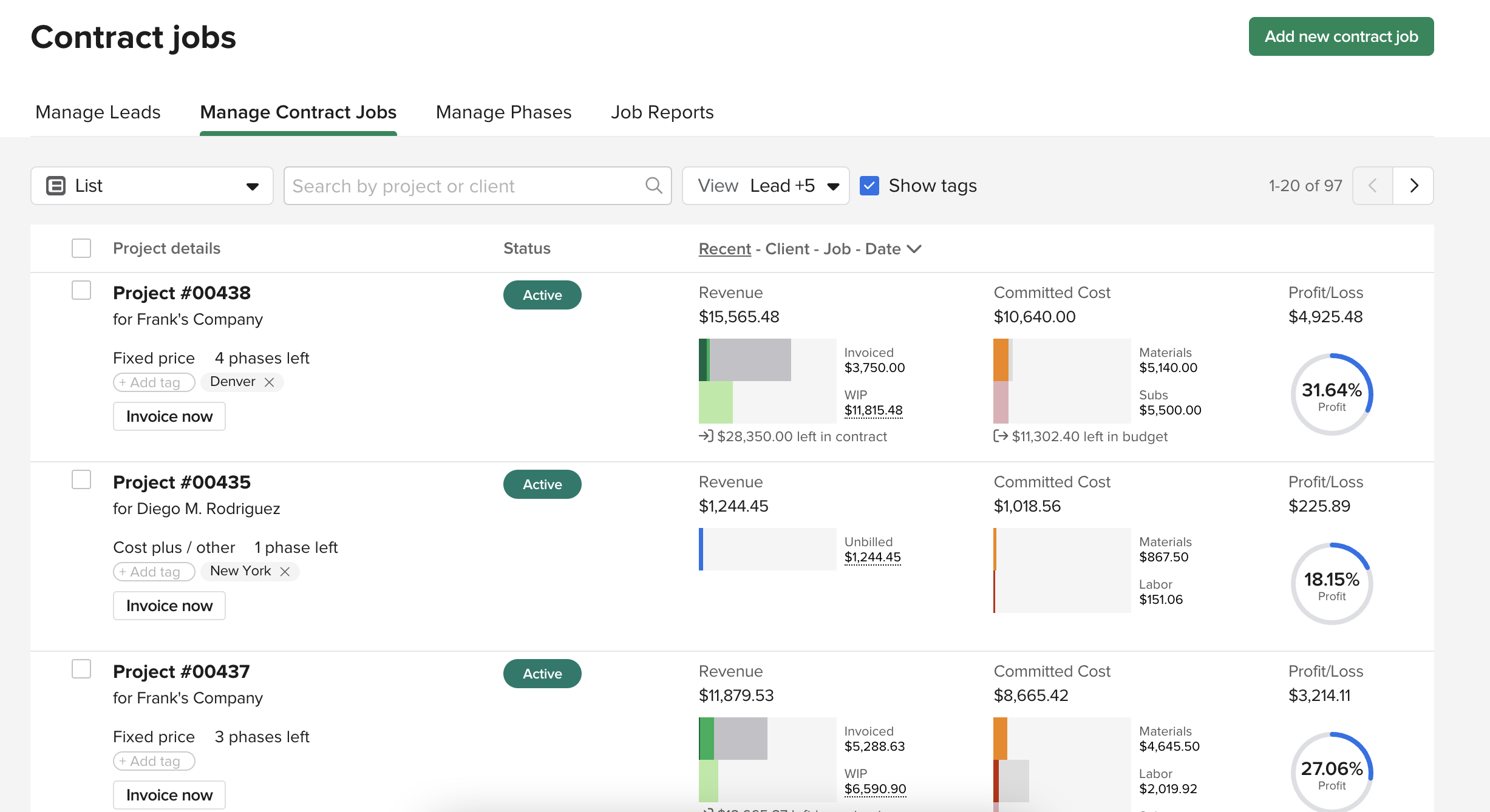Screen dimensions: 1490x812
Task: Click the 27.06% profit gauge
Action: (x=1332, y=772)
